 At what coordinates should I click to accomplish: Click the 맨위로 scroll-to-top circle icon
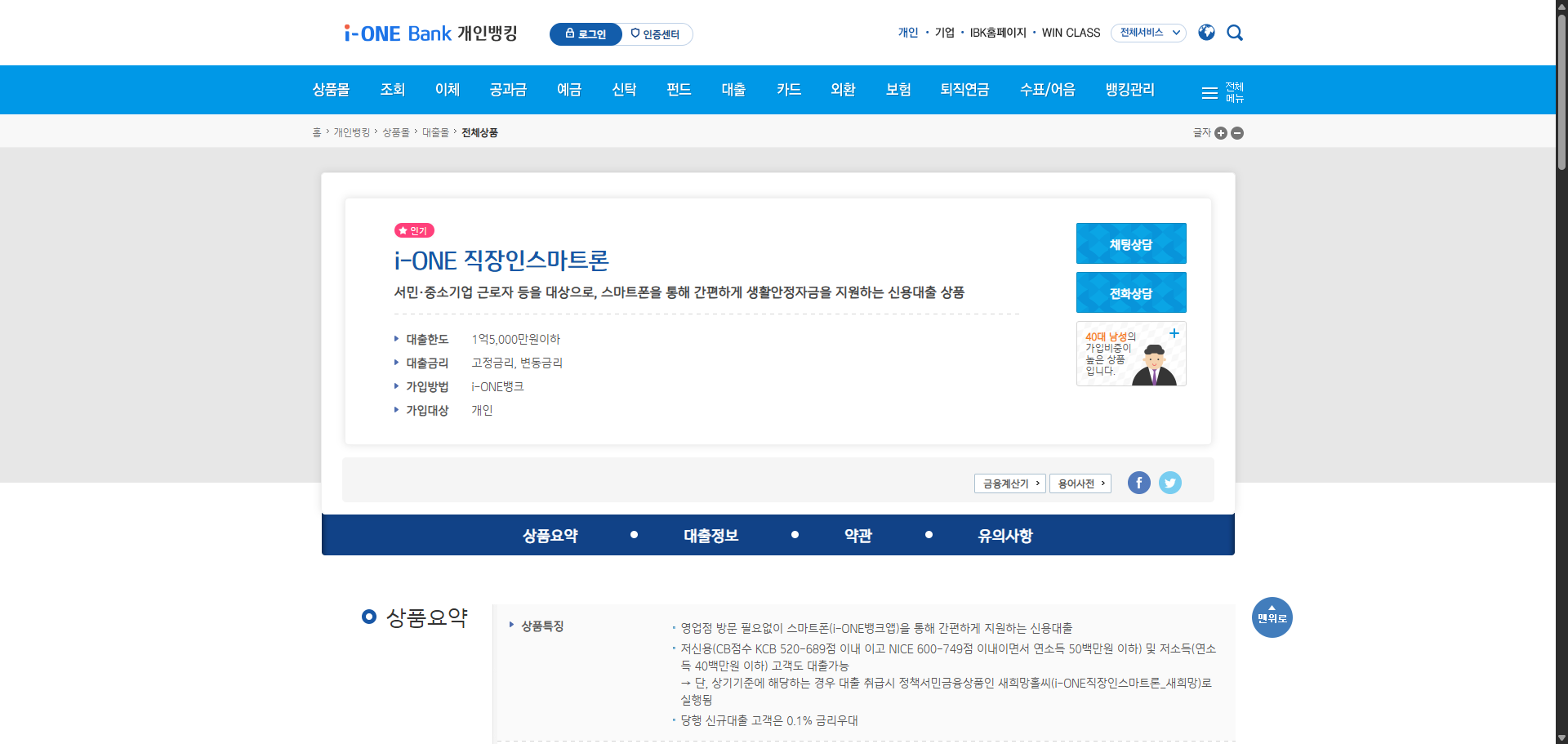[x=1272, y=617]
